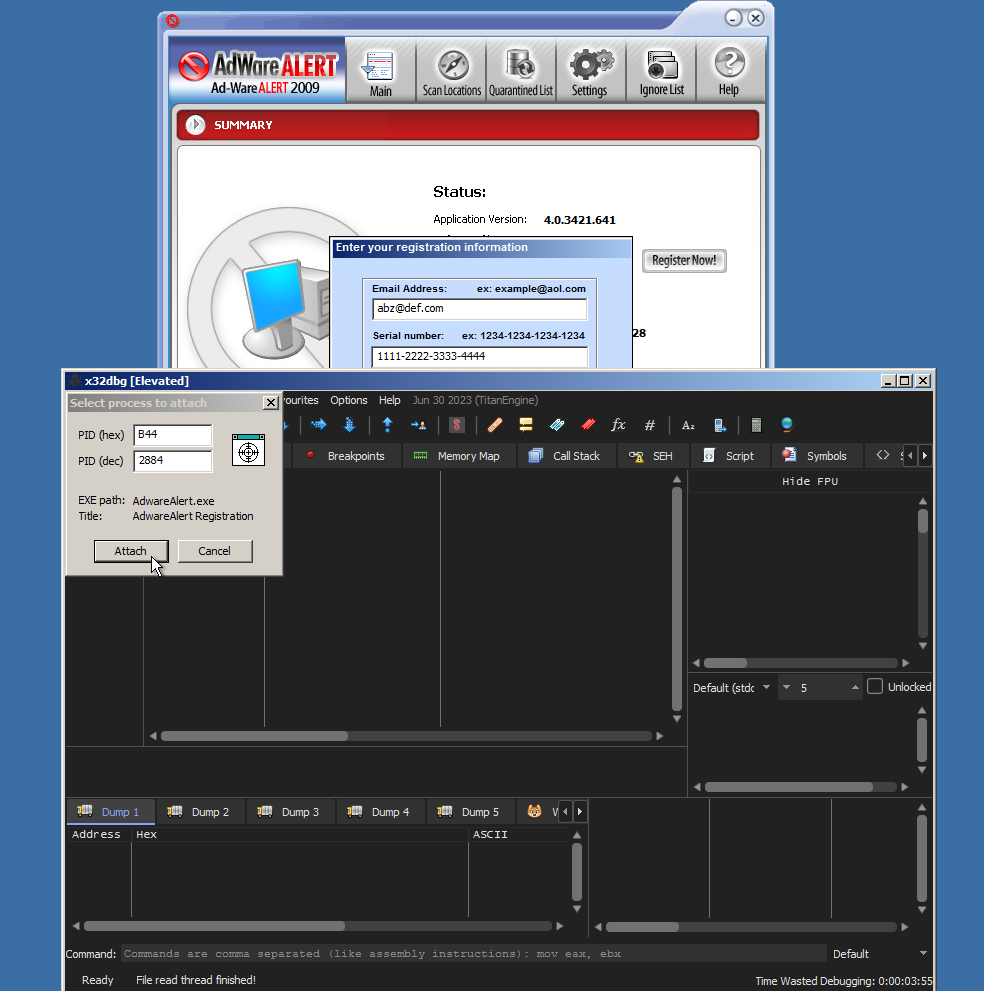Toggle the Unlocked checkbox
This screenshot has height=991, width=984.
click(875, 686)
